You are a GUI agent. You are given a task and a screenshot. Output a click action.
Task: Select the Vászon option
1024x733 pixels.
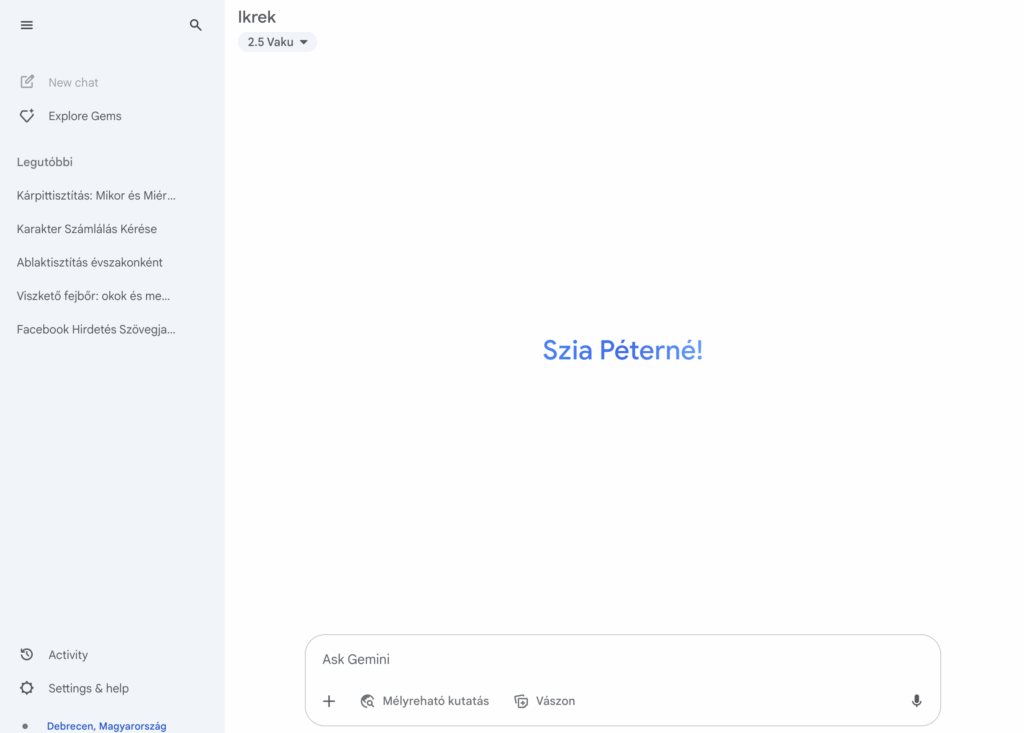click(545, 701)
